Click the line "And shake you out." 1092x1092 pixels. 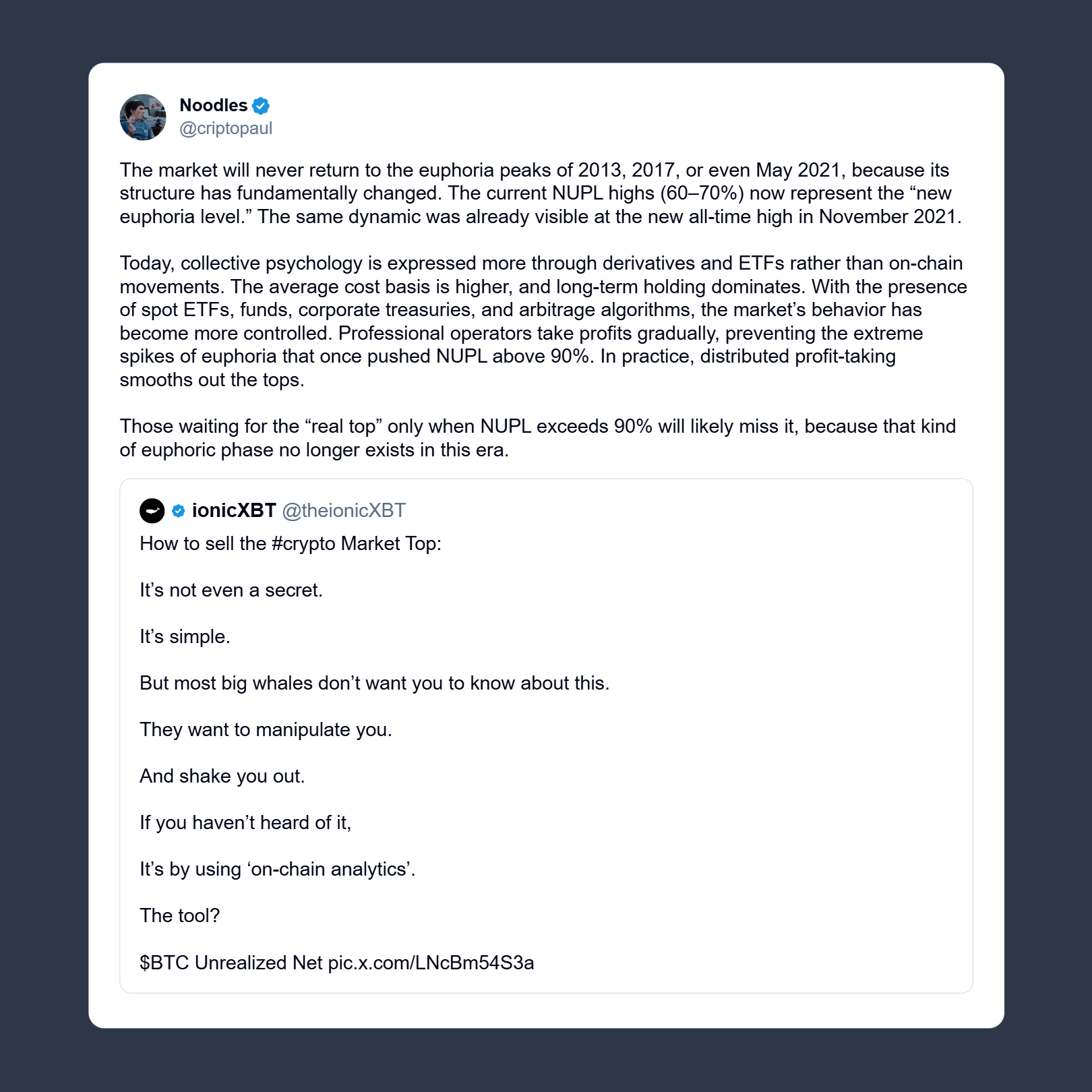click(x=222, y=777)
